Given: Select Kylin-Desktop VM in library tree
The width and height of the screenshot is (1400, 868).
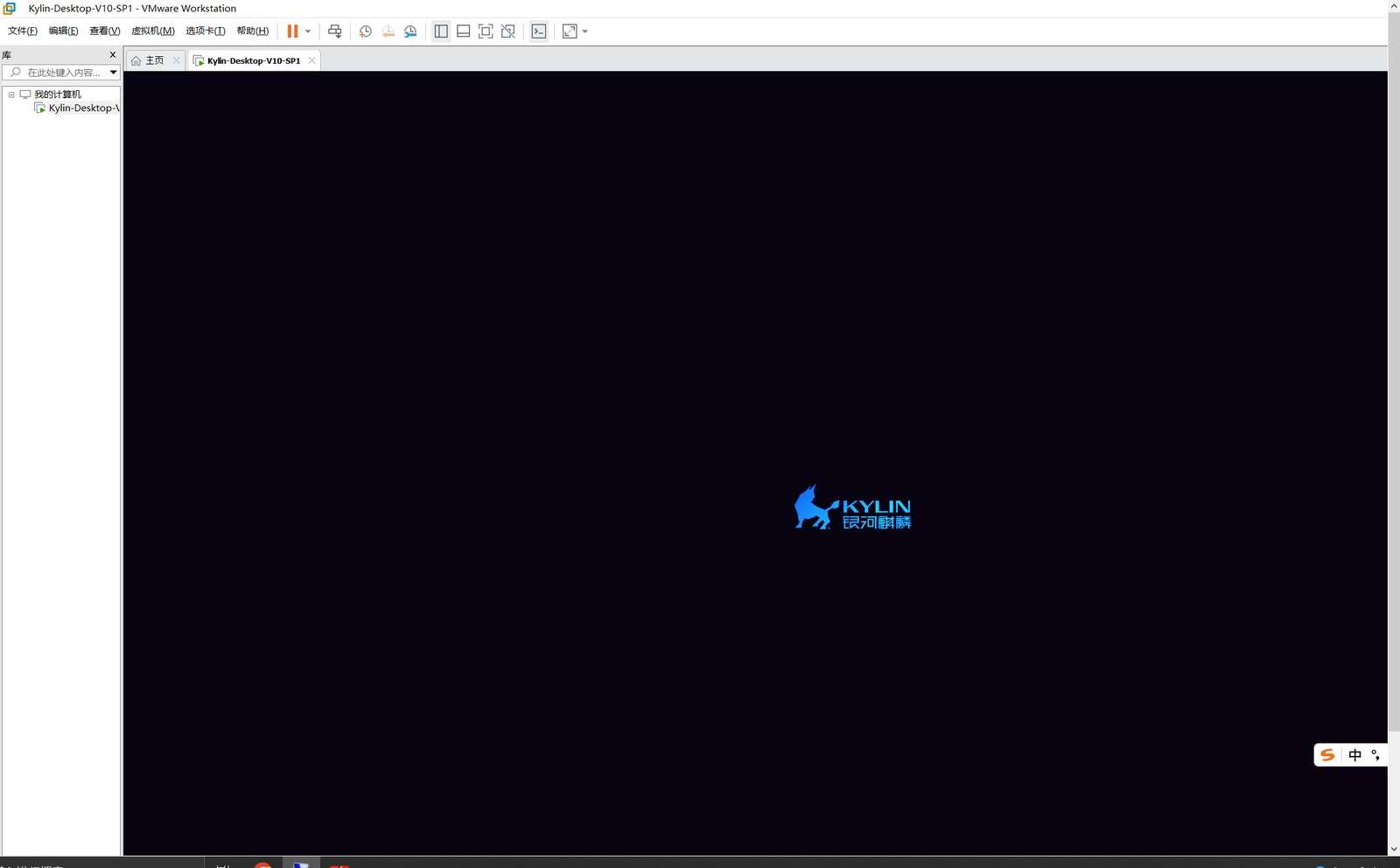Looking at the screenshot, I should pos(83,108).
